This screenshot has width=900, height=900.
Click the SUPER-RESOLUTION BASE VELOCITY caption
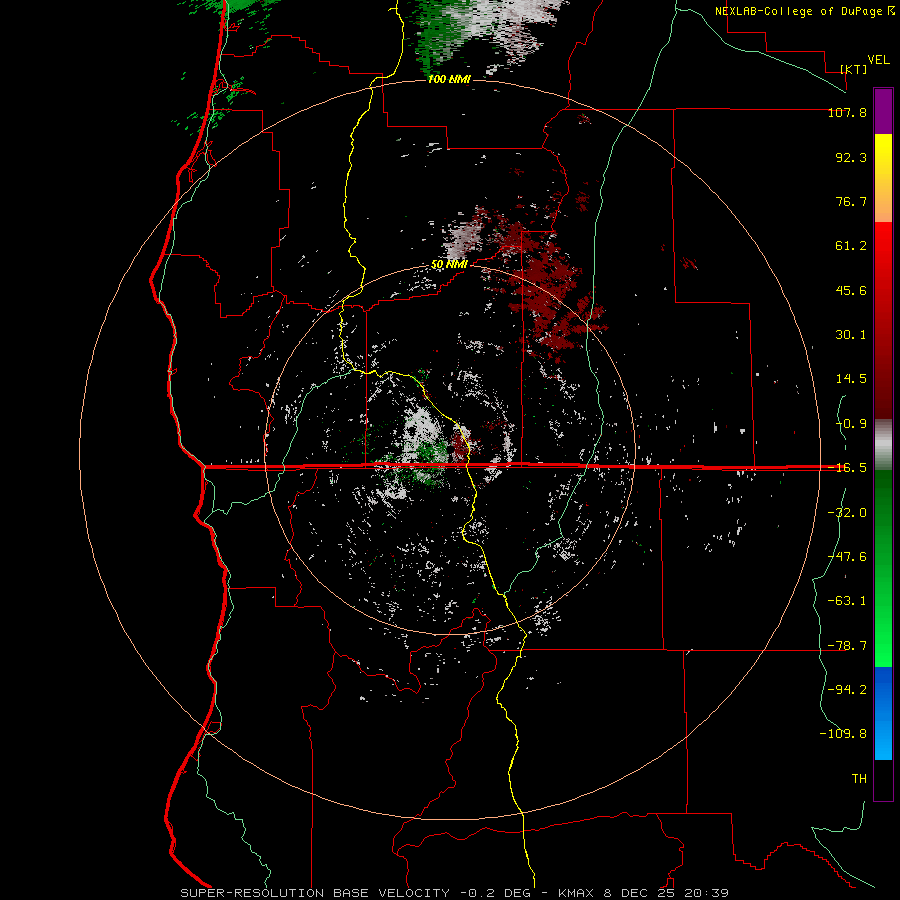click(x=315, y=893)
